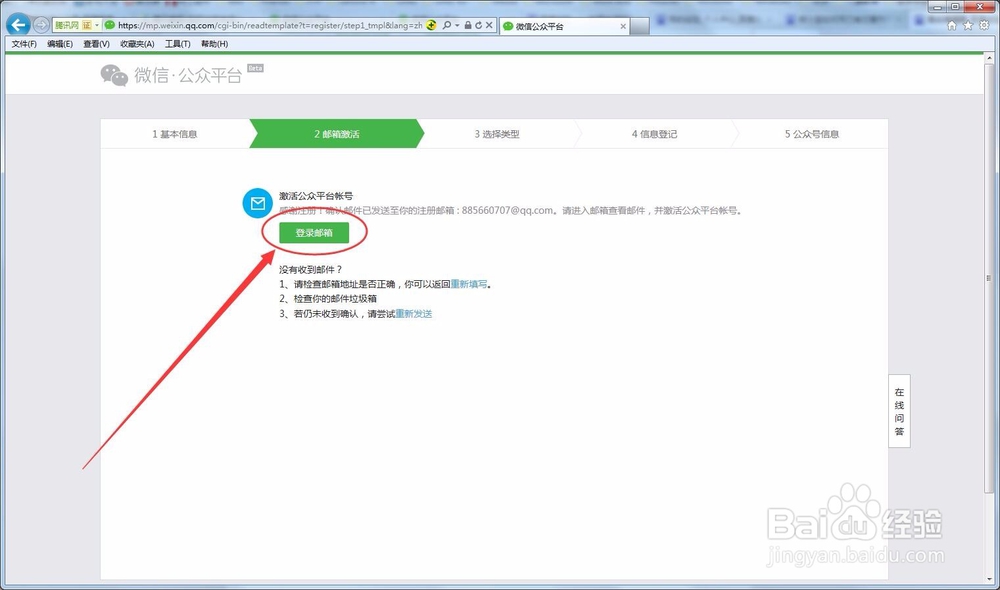Open the 腾讯网 certificate dropdown arrow
Screen dimensions: 1000x590
[97, 26]
